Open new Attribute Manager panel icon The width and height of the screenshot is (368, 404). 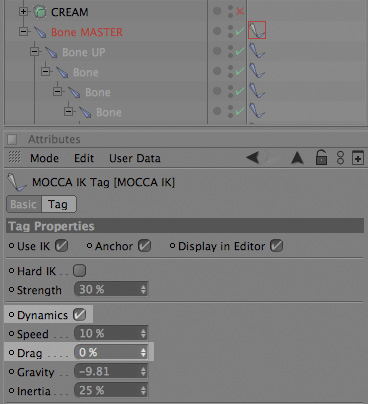click(x=358, y=158)
